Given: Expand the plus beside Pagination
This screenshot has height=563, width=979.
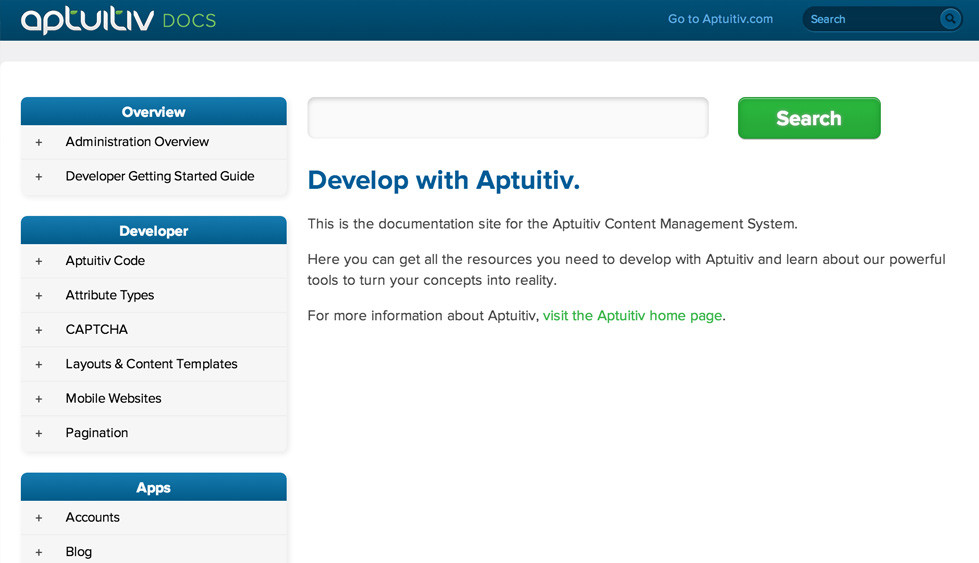Looking at the screenshot, I should click(39, 433).
